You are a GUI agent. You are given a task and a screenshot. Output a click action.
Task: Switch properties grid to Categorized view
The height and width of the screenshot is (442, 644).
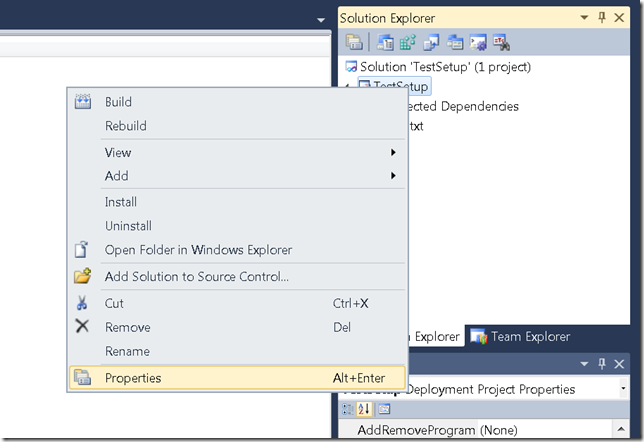pos(348,409)
